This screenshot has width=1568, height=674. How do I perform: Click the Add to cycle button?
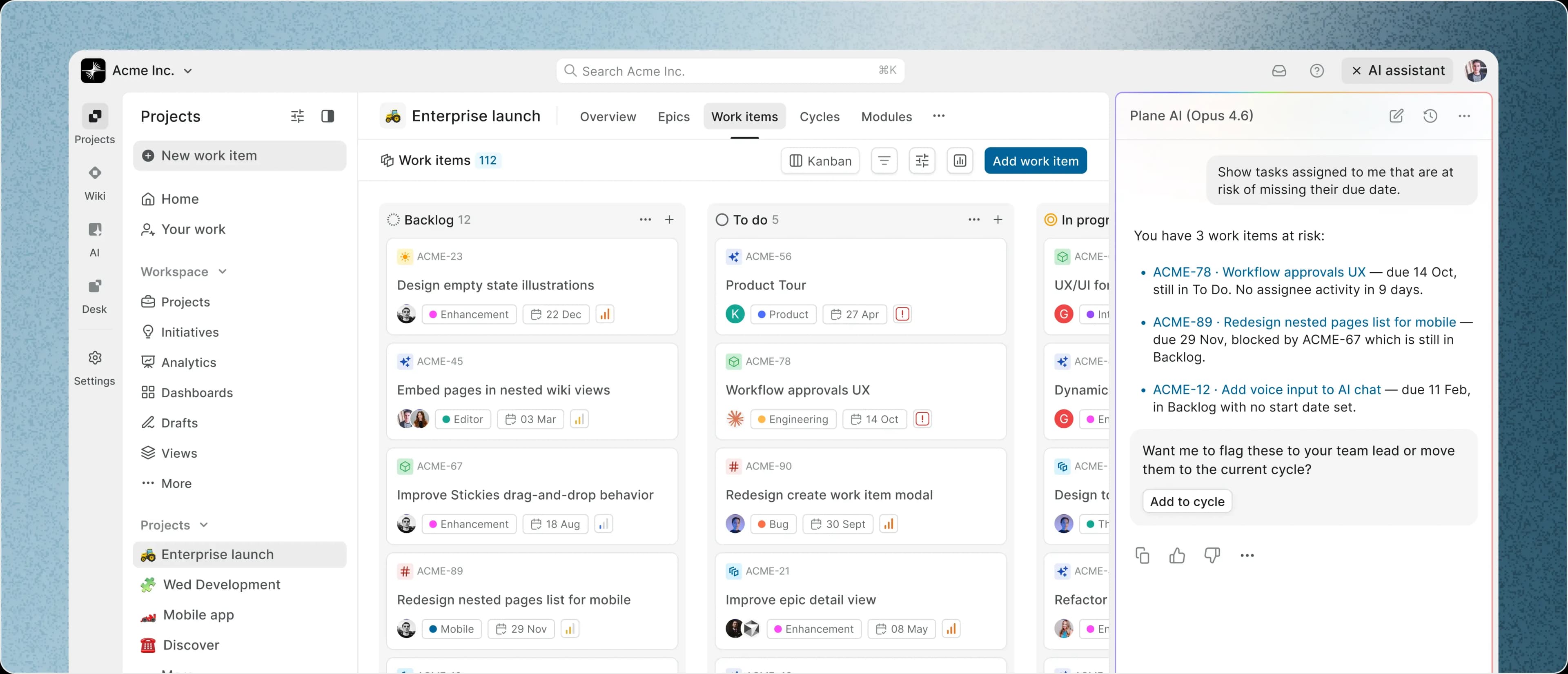[x=1186, y=501]
